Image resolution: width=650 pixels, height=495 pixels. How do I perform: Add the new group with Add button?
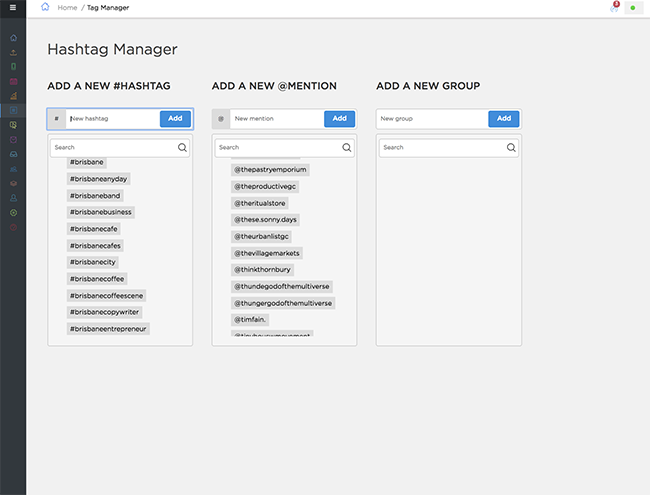pyautogui.click(x=504, y=119)
